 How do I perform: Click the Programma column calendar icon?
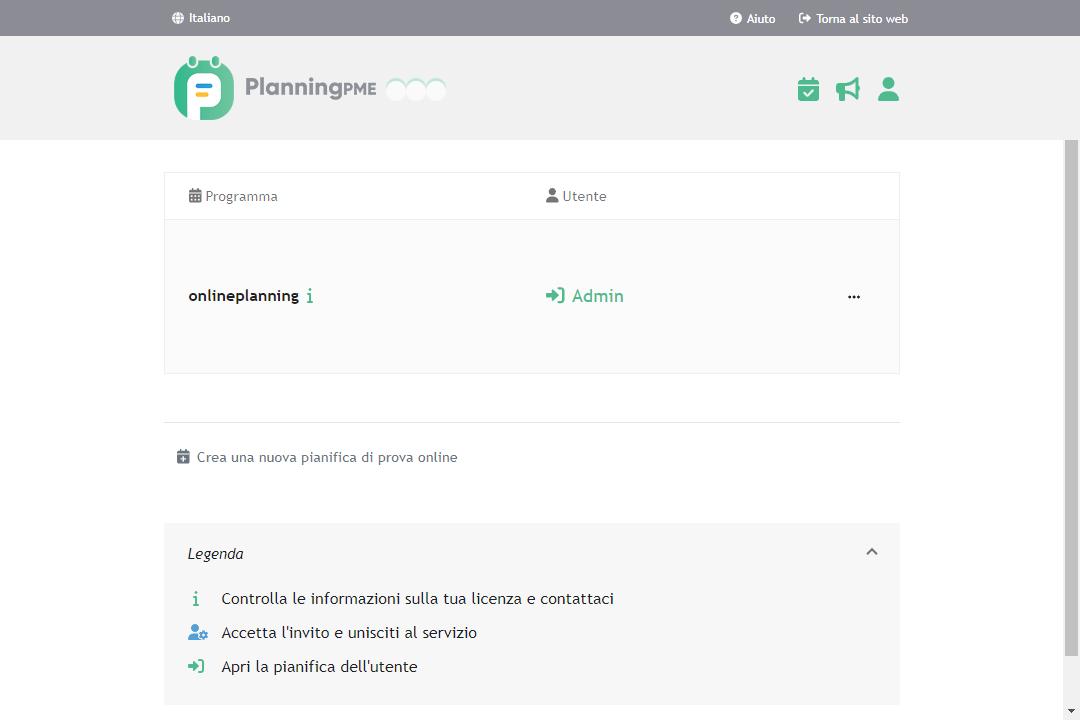(194, 195)
